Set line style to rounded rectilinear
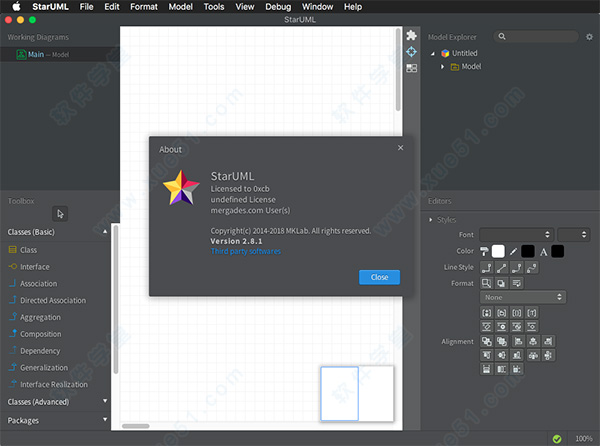Viewport: 600px width, 446px height. 517,268
